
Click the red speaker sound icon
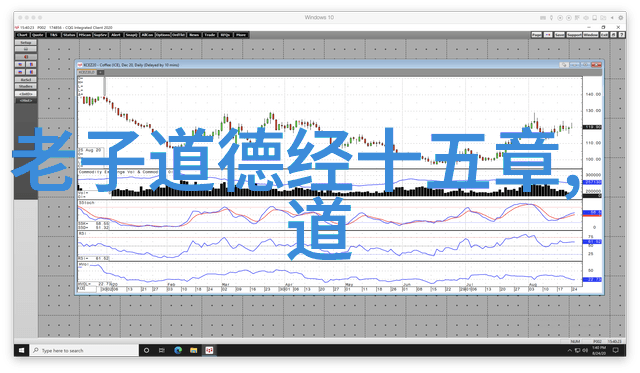(x=26, y=57)
